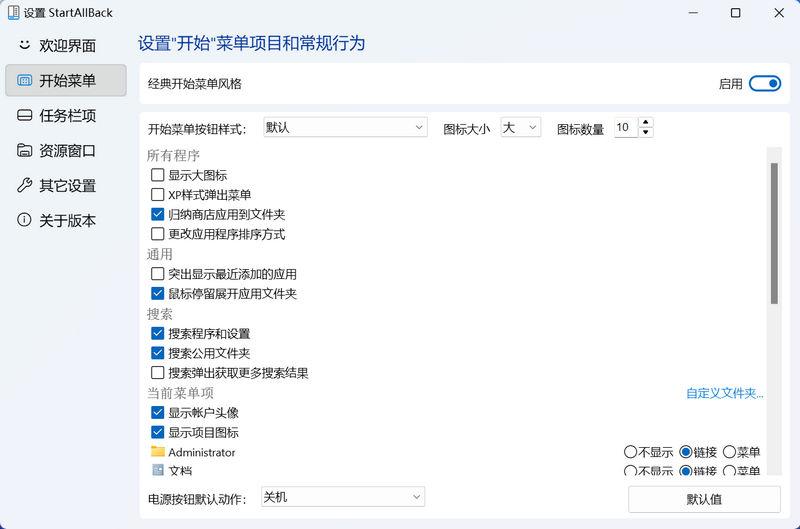Click the folder icon beside 资源窗口
Screen dimensions: 800x529
(x=25, y=151)
